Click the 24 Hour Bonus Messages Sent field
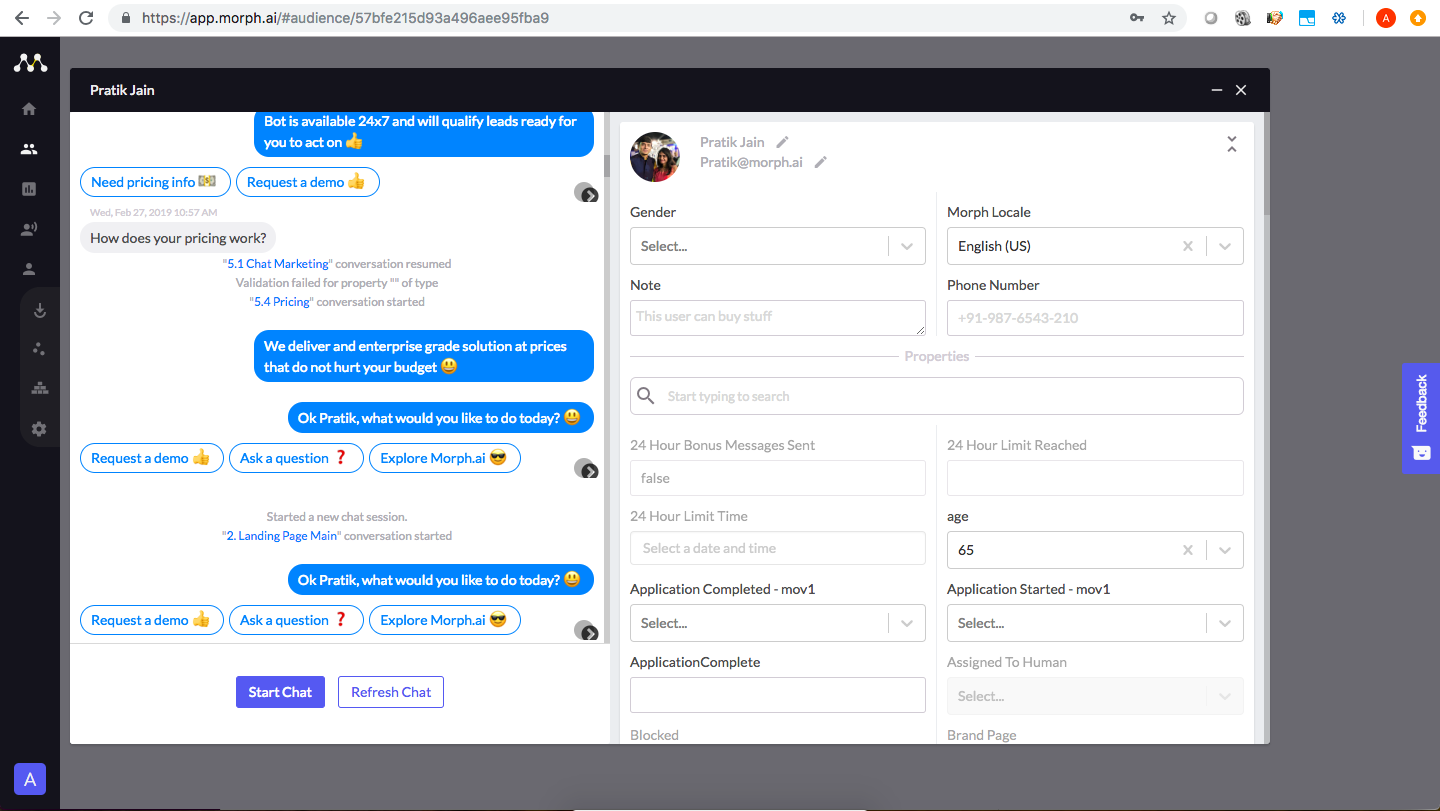 click(x=778, y=478)
